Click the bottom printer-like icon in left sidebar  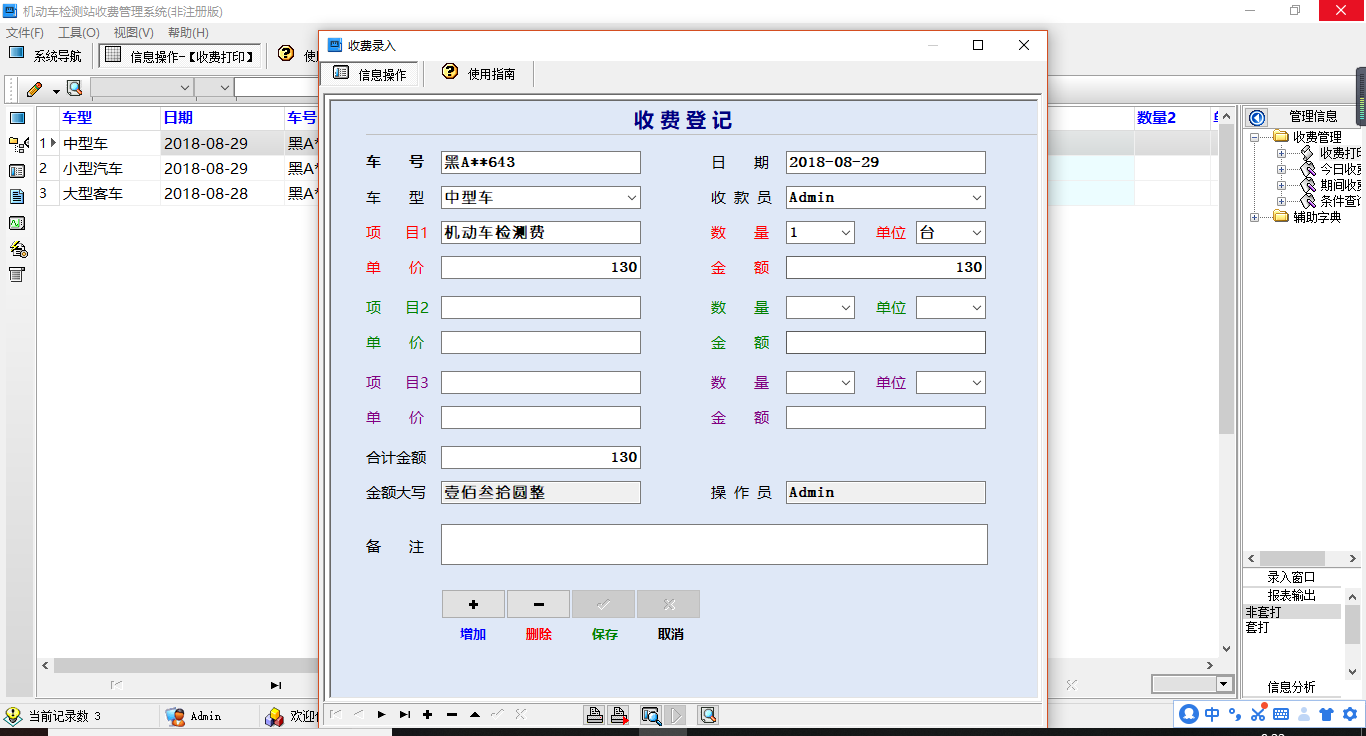click(x=17, y=274)
